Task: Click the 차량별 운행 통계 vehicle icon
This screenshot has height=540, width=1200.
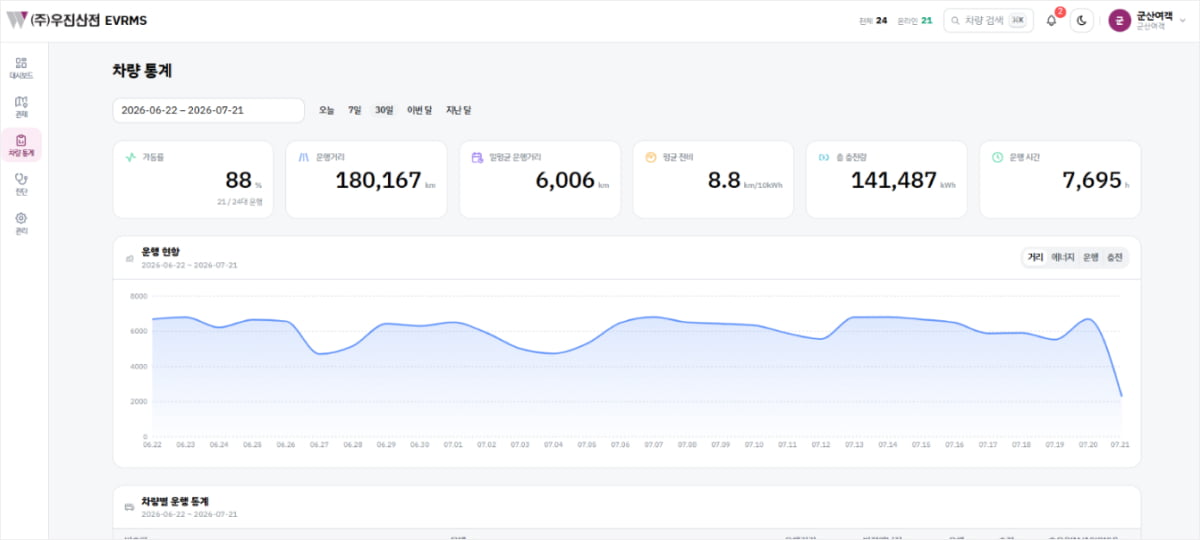Action: (x=129, y=507)
